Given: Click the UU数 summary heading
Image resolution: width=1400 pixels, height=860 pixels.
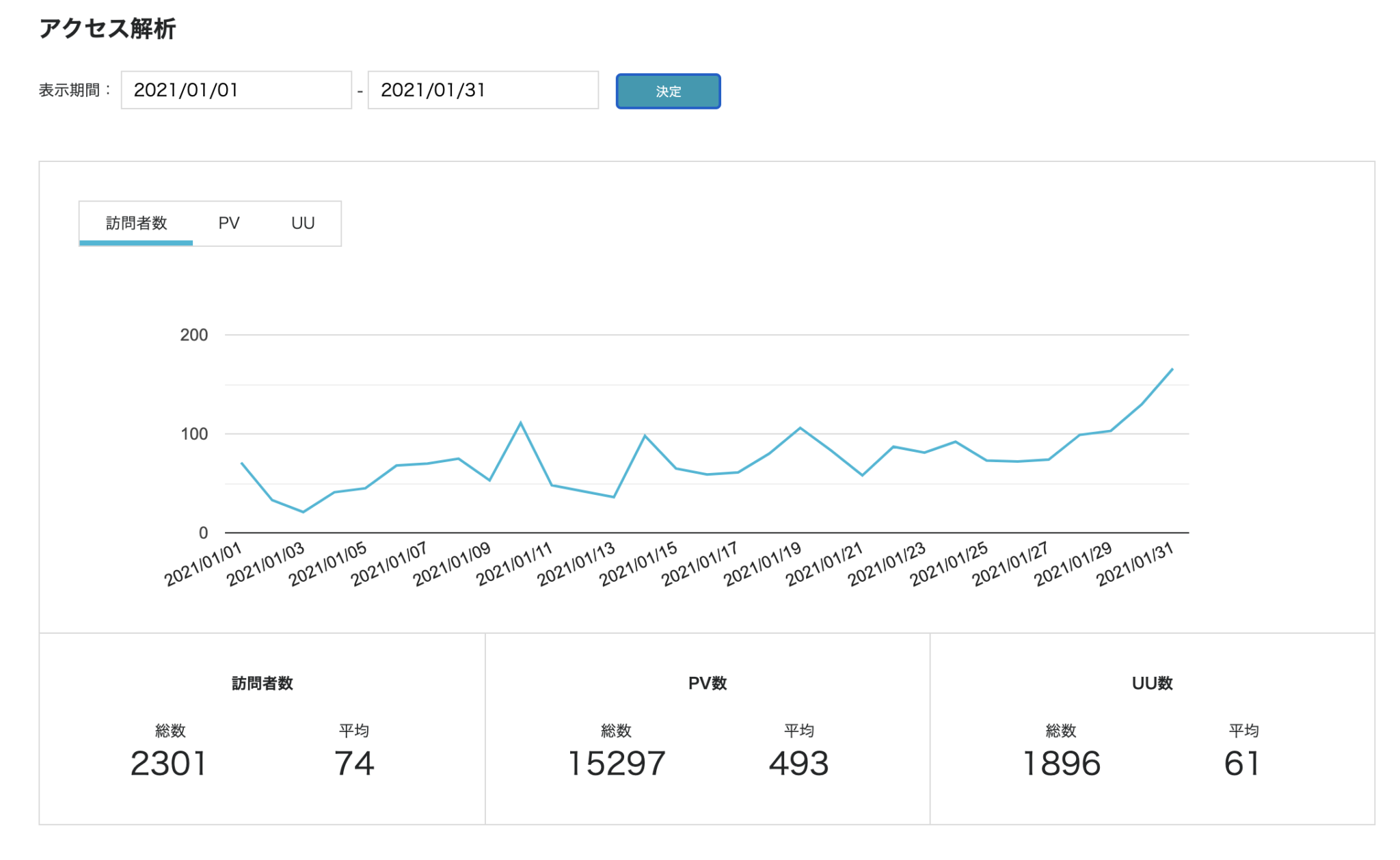Looking at the screenshot, I should pos(1152,683).
